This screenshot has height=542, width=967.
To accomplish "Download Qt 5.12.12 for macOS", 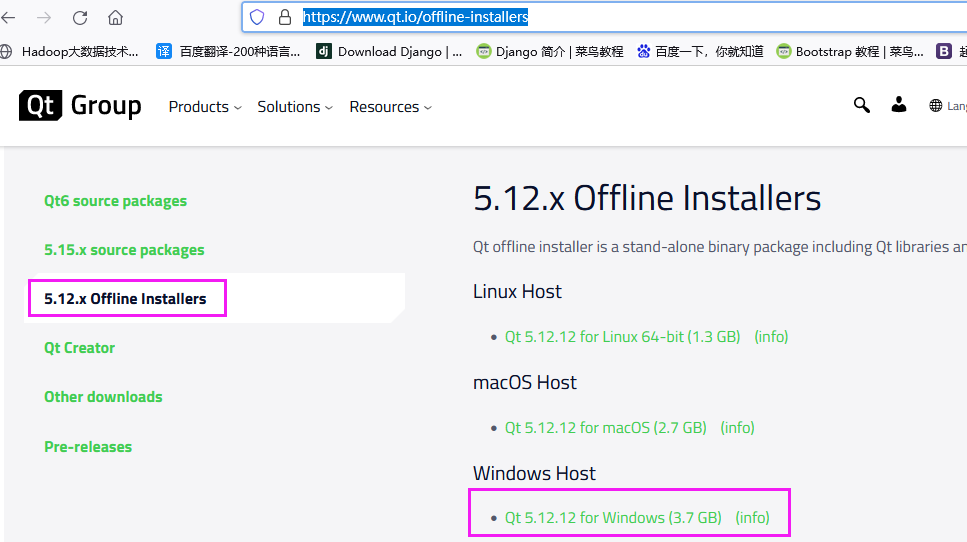I will (606, 427).
